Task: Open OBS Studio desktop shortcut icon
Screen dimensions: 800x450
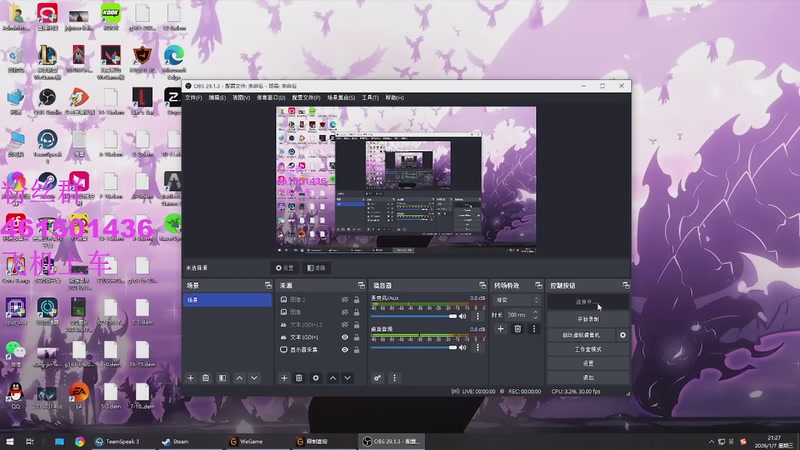Action: (47, 101)
